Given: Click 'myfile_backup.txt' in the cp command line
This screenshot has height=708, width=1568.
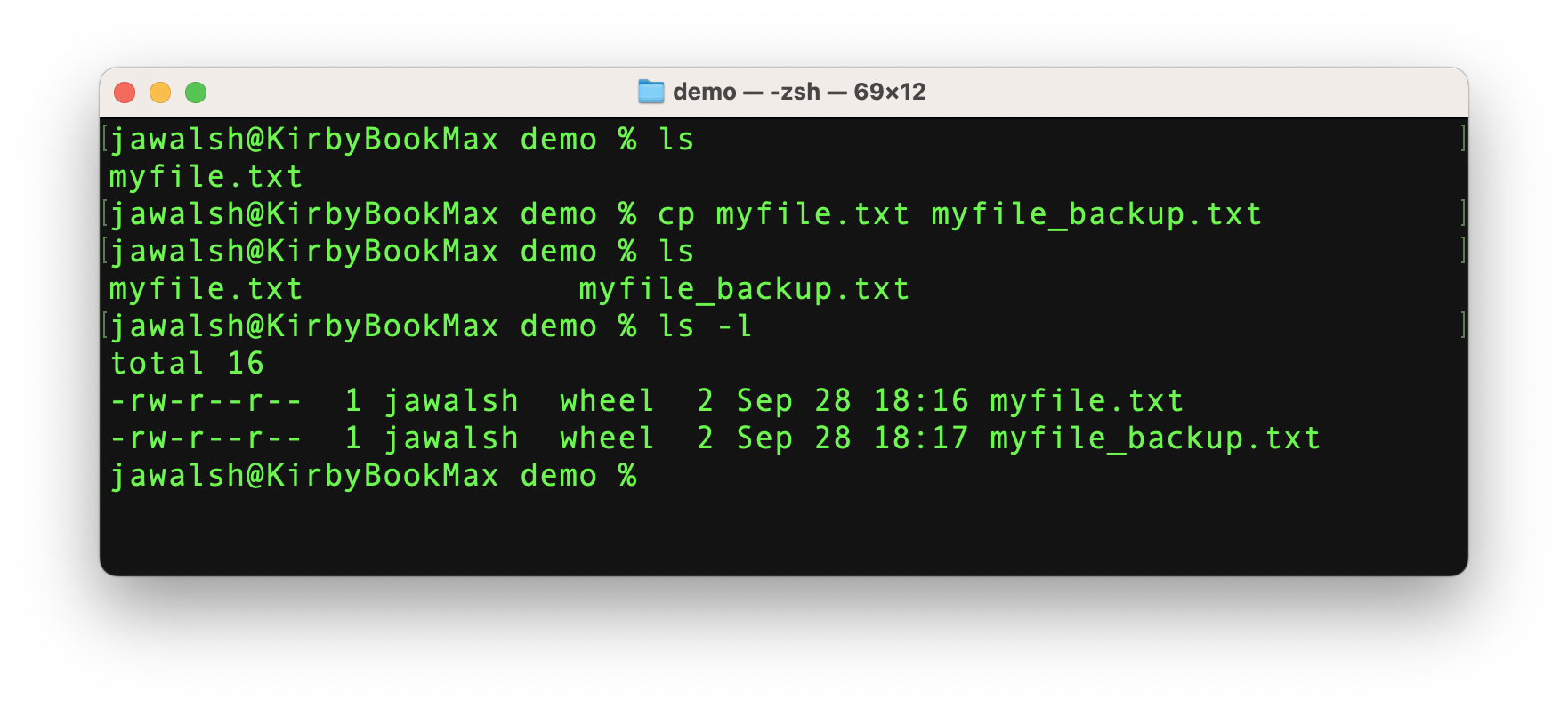Looking at the screenshot, I should (x=1095, y=214).
